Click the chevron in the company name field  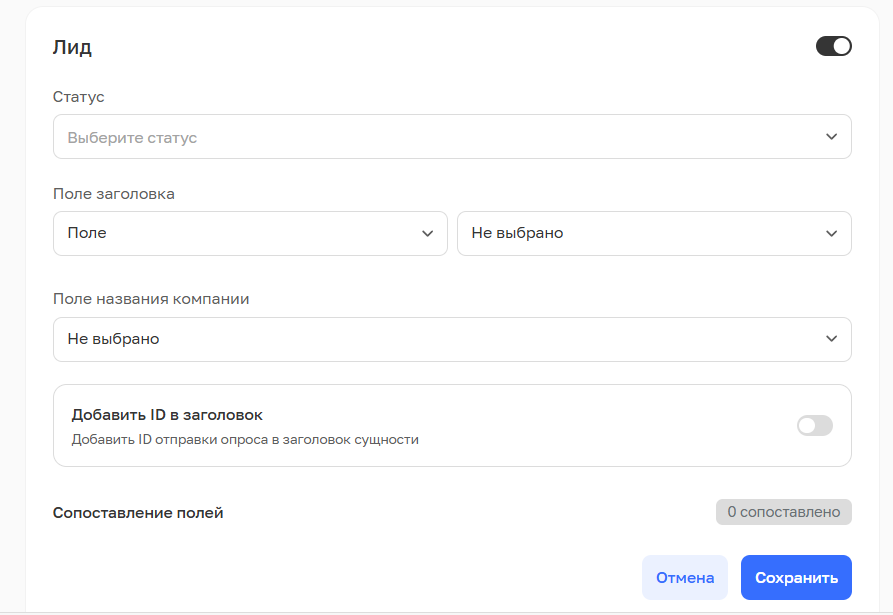831,339
